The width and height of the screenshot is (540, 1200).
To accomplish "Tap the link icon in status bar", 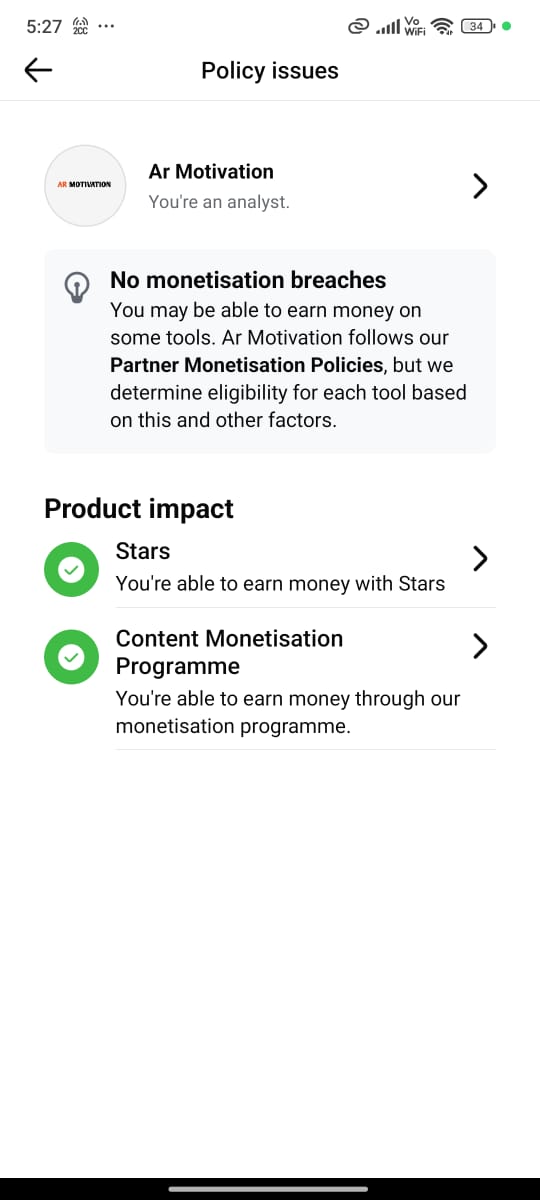I will [x=358, y=26].
